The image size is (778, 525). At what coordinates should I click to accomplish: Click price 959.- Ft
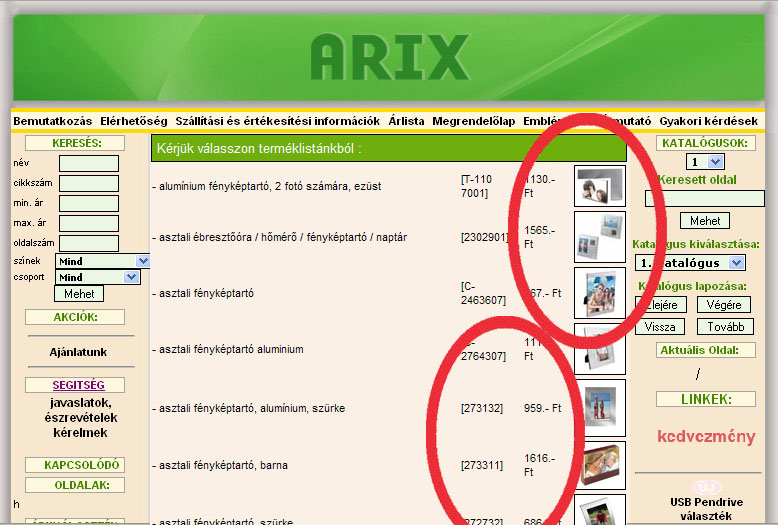(542, 408)
